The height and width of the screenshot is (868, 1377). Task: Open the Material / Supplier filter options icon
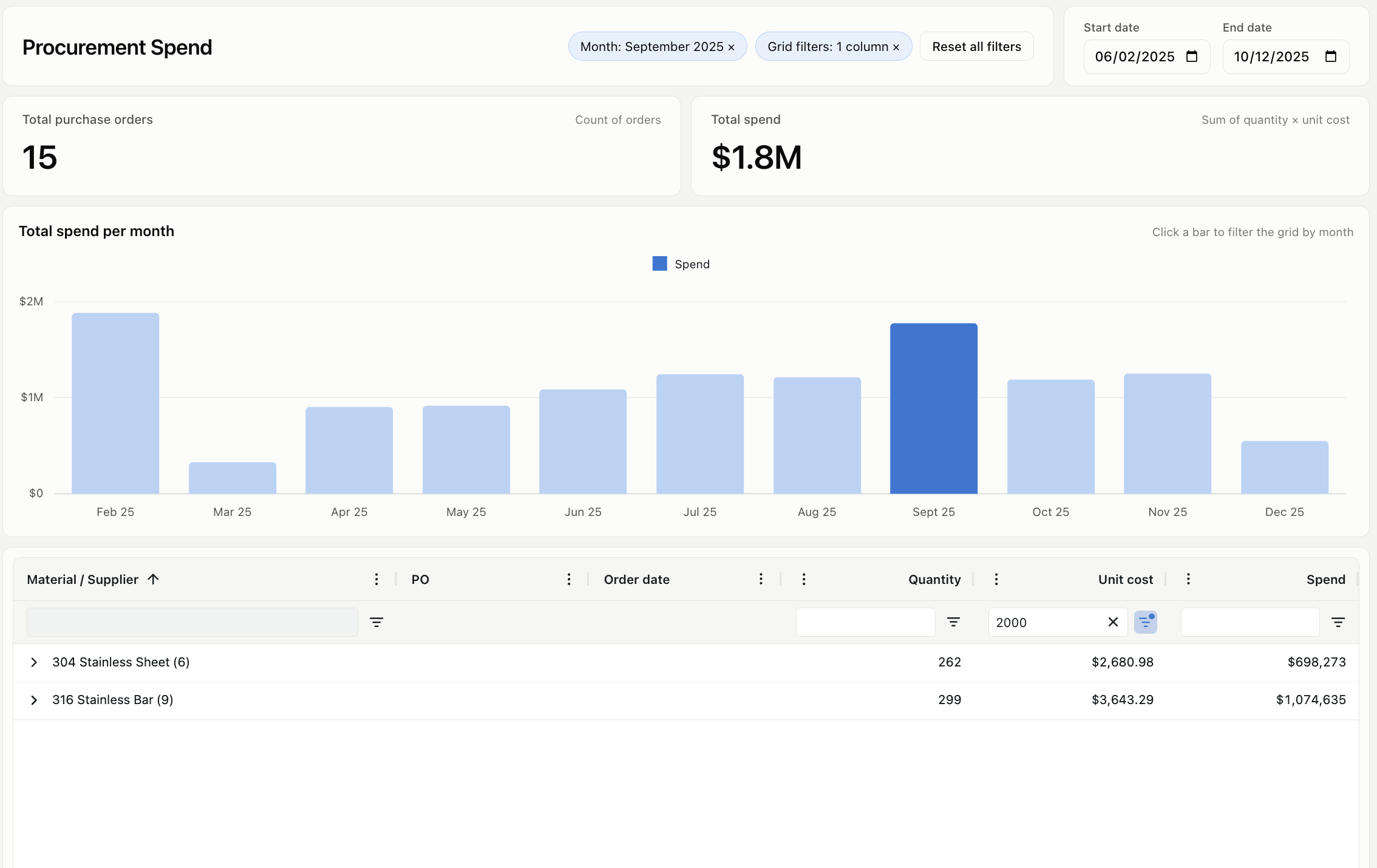376,622
